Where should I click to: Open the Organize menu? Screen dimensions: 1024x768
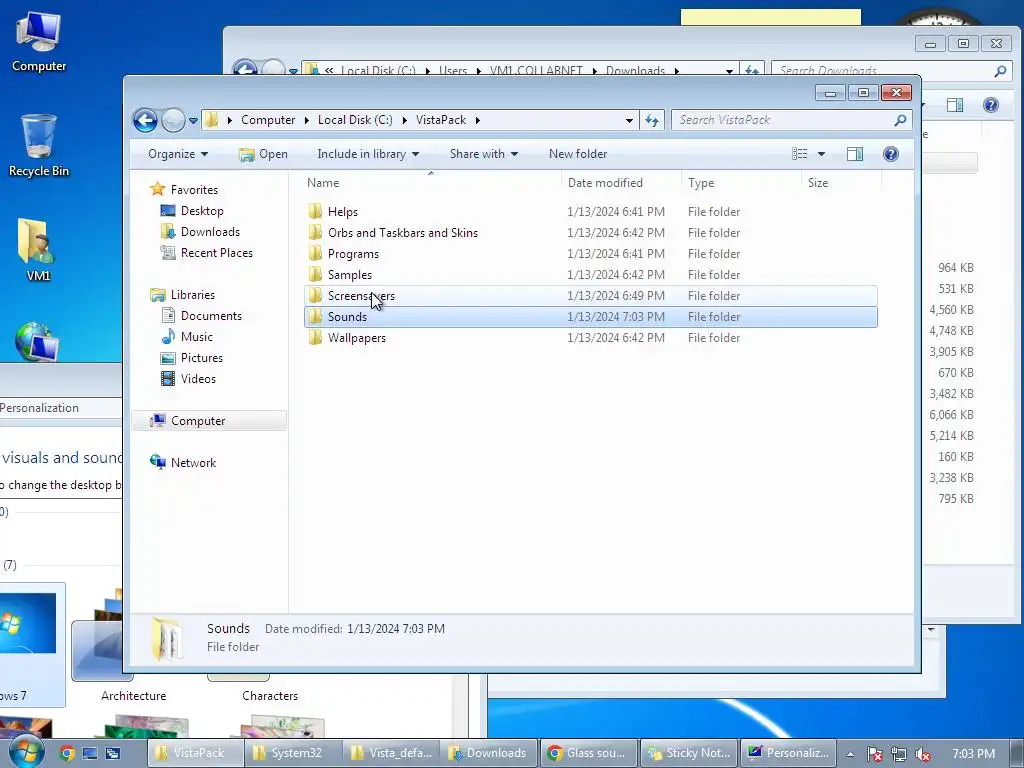pyautogui.click(x=178, y=154)
